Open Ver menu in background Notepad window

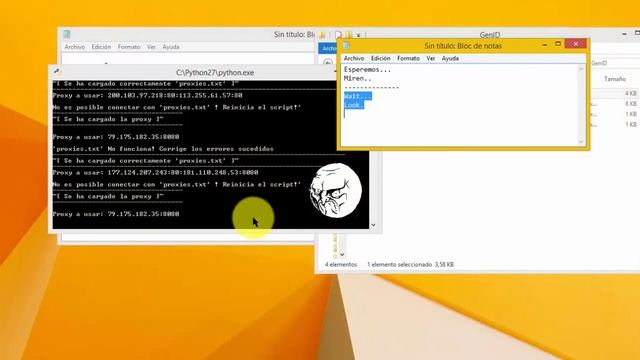(151, 47)
